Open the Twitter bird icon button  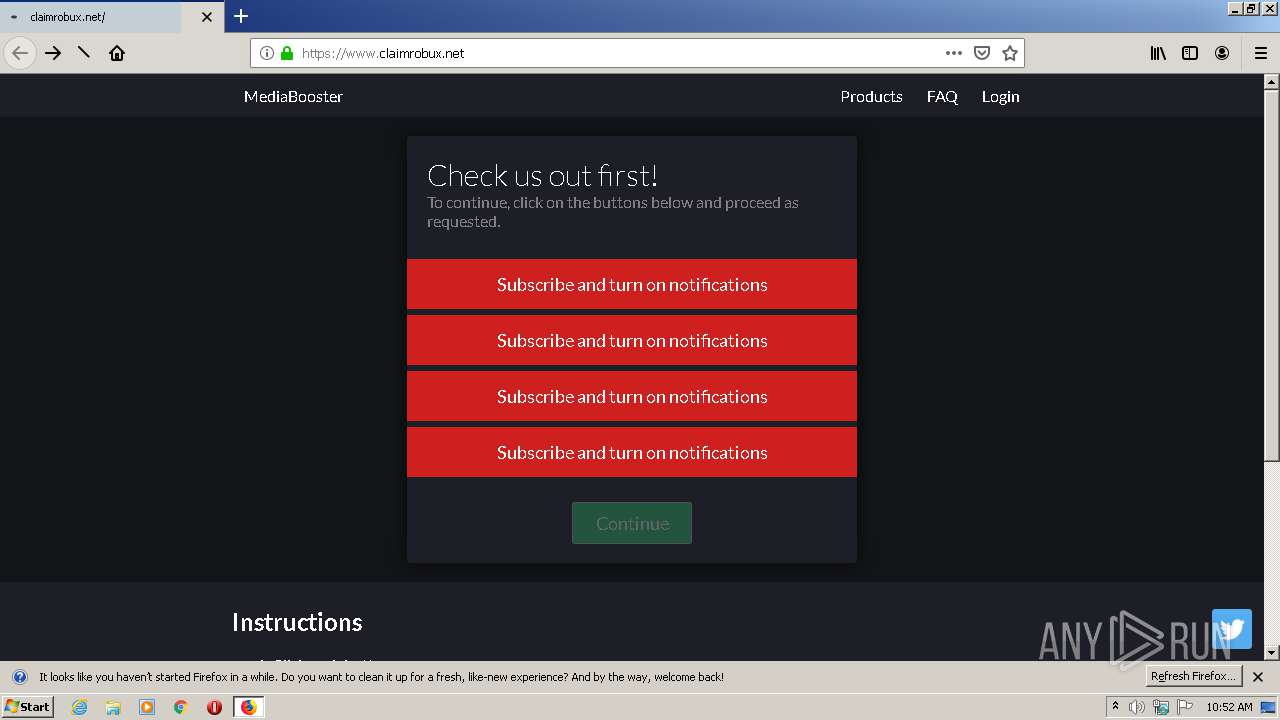coord(1232,629)
